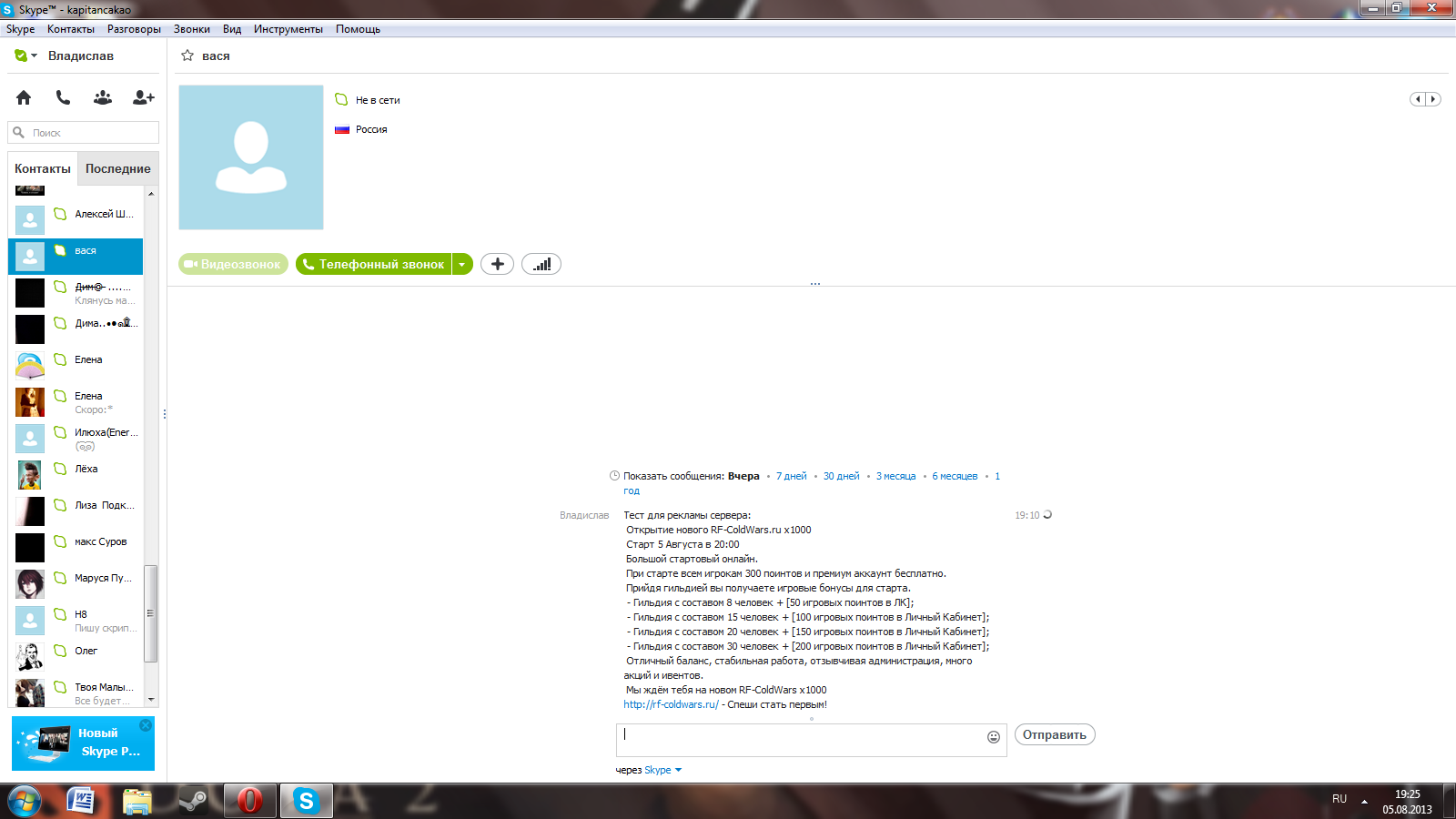Screen dimensions: 1456x819
Task: Open the Помощь menu
Action: click(358, 29)
